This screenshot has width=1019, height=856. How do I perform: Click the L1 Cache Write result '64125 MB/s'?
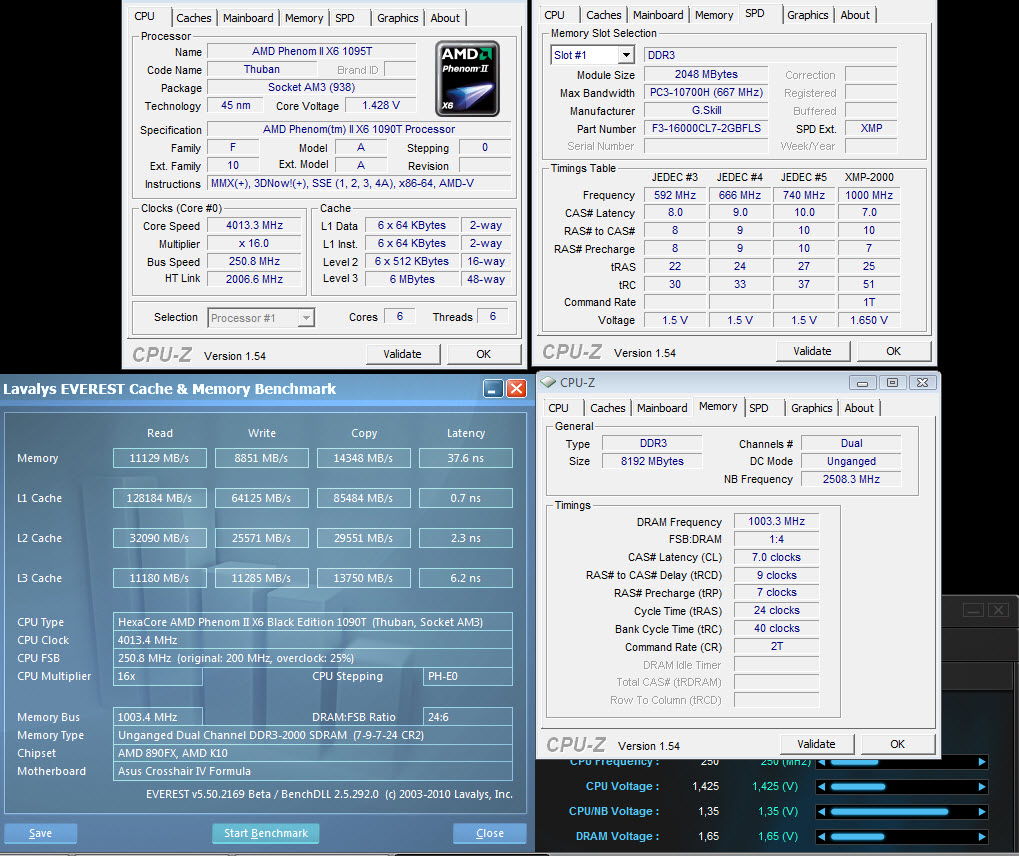(x=261, y=499)
